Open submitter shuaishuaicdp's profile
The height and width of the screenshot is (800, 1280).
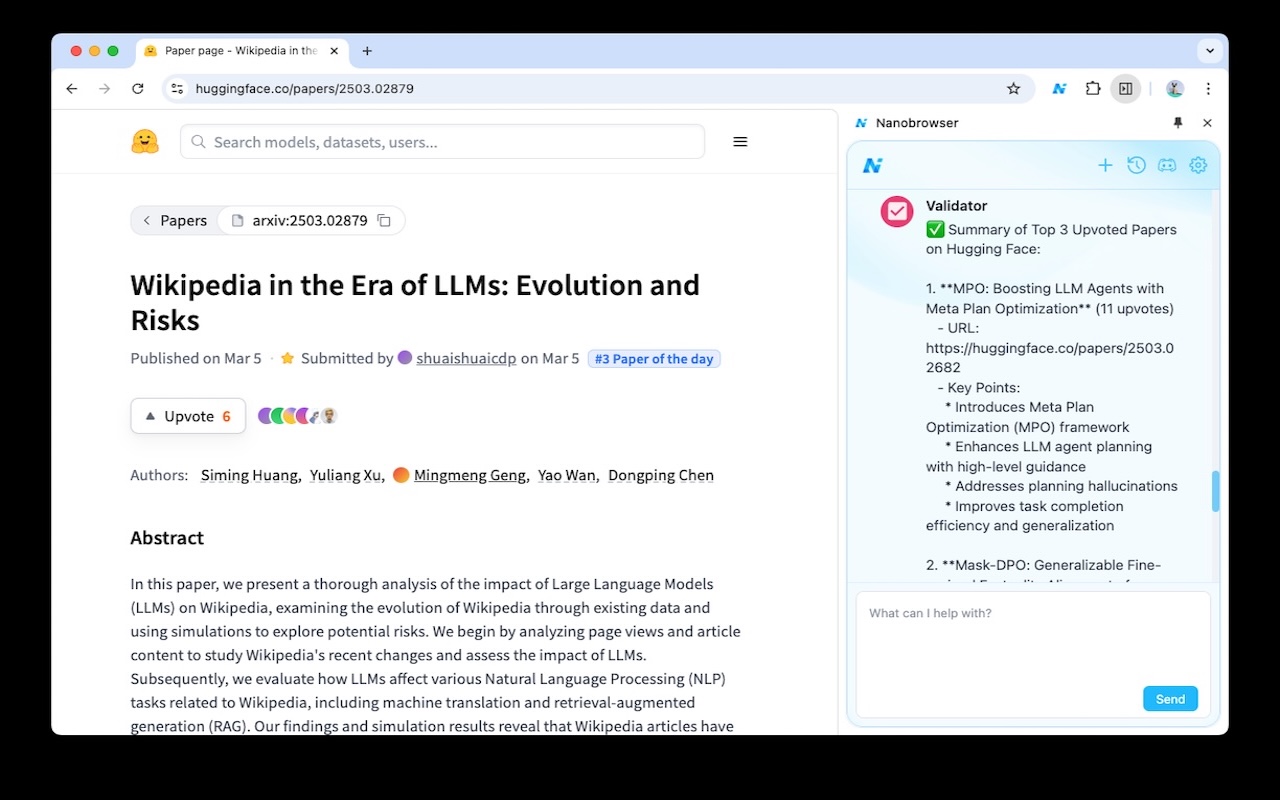[466, 358]
